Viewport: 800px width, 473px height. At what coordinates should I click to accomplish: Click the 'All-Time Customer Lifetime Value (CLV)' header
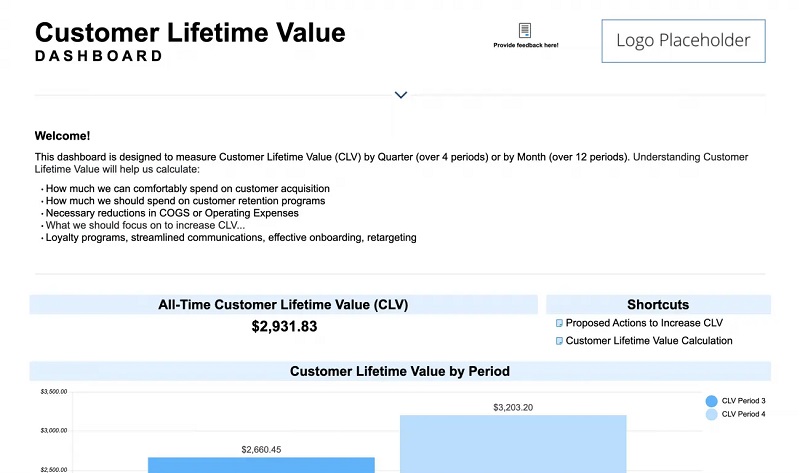point(283,305)
